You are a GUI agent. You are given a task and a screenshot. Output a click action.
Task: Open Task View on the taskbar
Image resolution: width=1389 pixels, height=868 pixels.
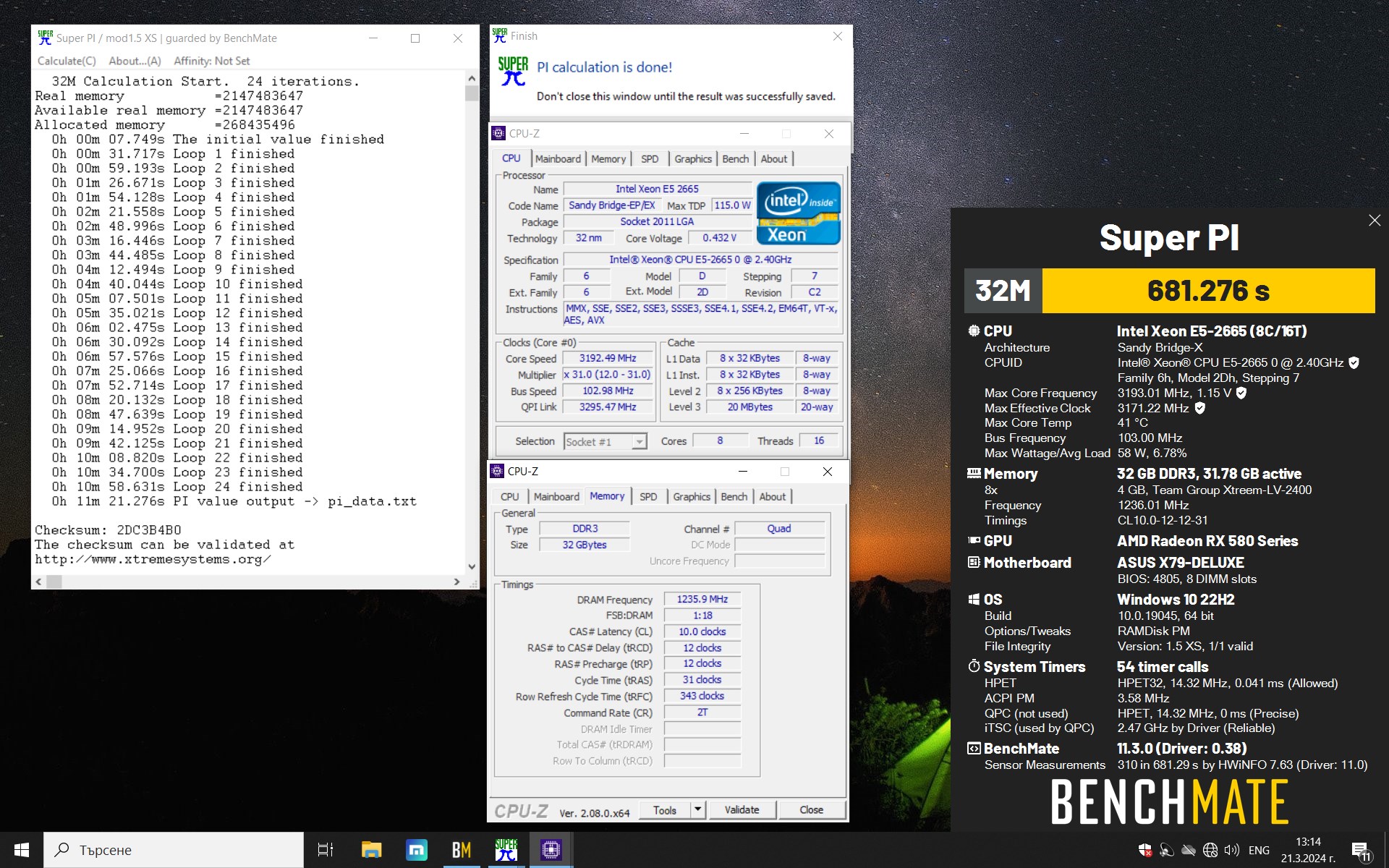(326, 850)
